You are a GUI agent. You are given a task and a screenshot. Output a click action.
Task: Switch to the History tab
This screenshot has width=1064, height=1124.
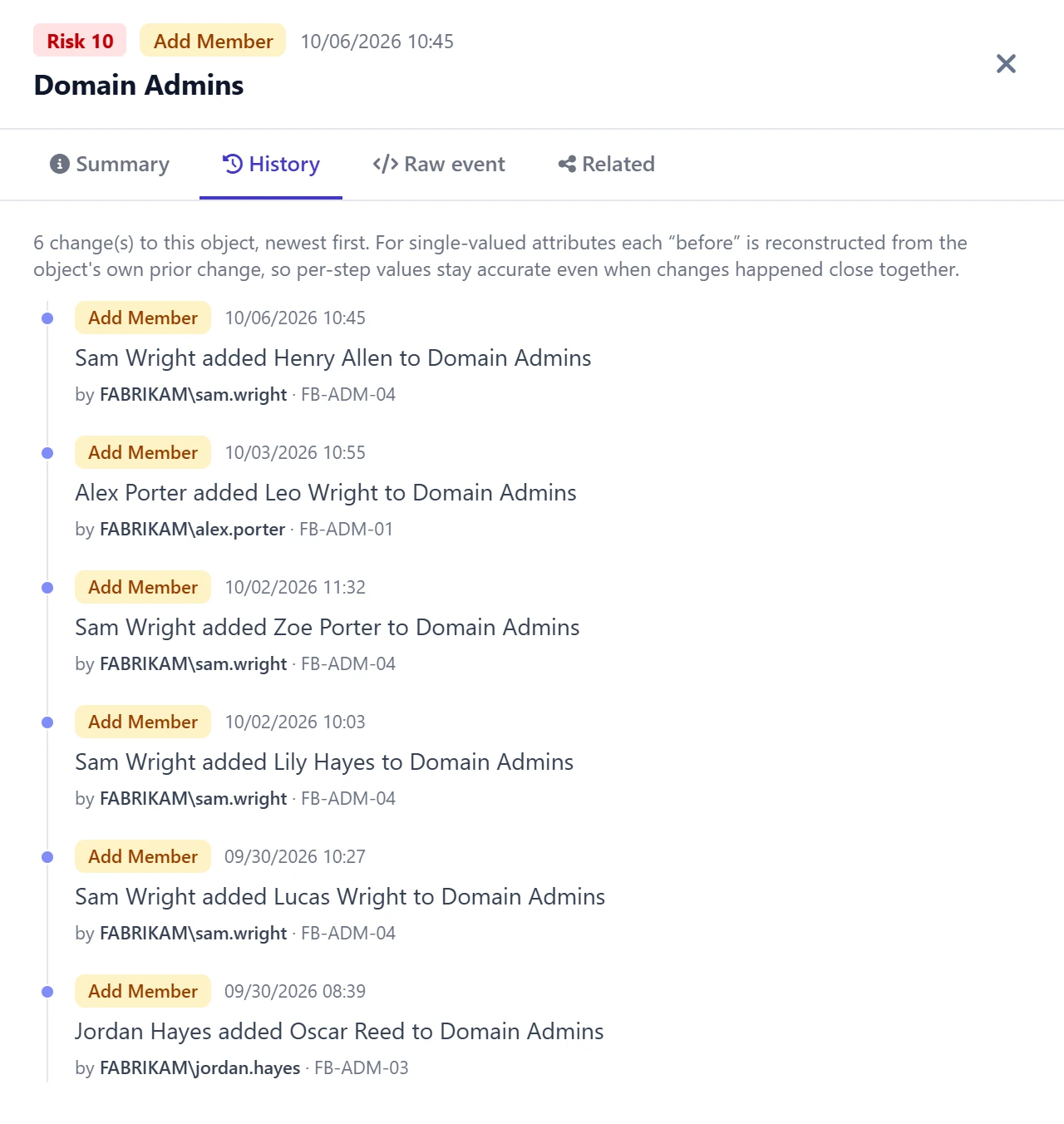271,164
